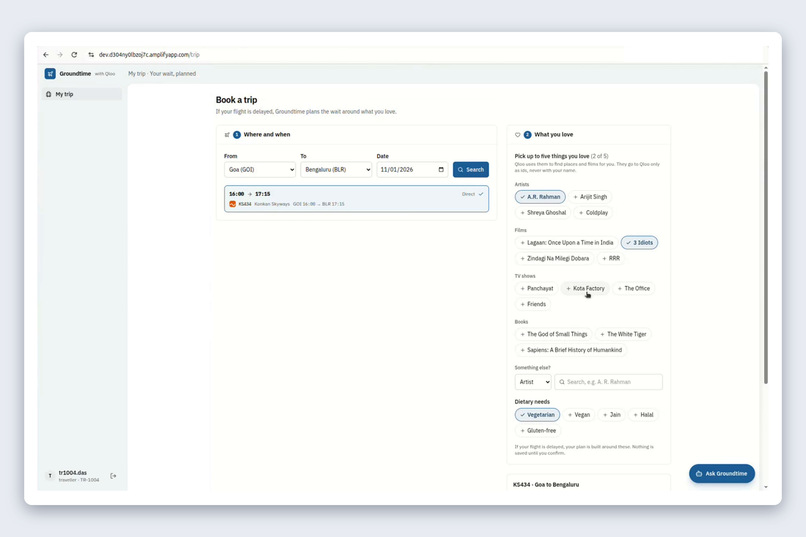This screenshot has height=537, width=806.
Task: Click the tr1004.das user avatar
Action: [50, 476]
